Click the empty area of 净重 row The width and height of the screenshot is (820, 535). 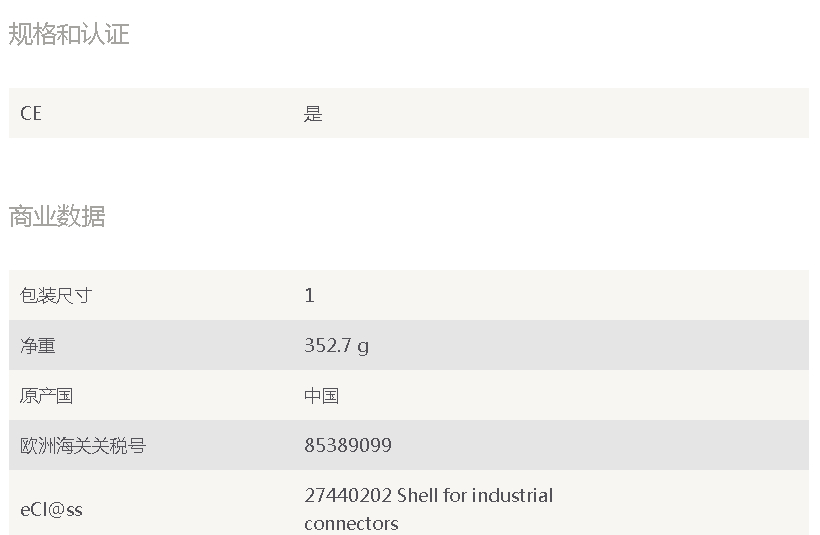click(x=586, y=346)
